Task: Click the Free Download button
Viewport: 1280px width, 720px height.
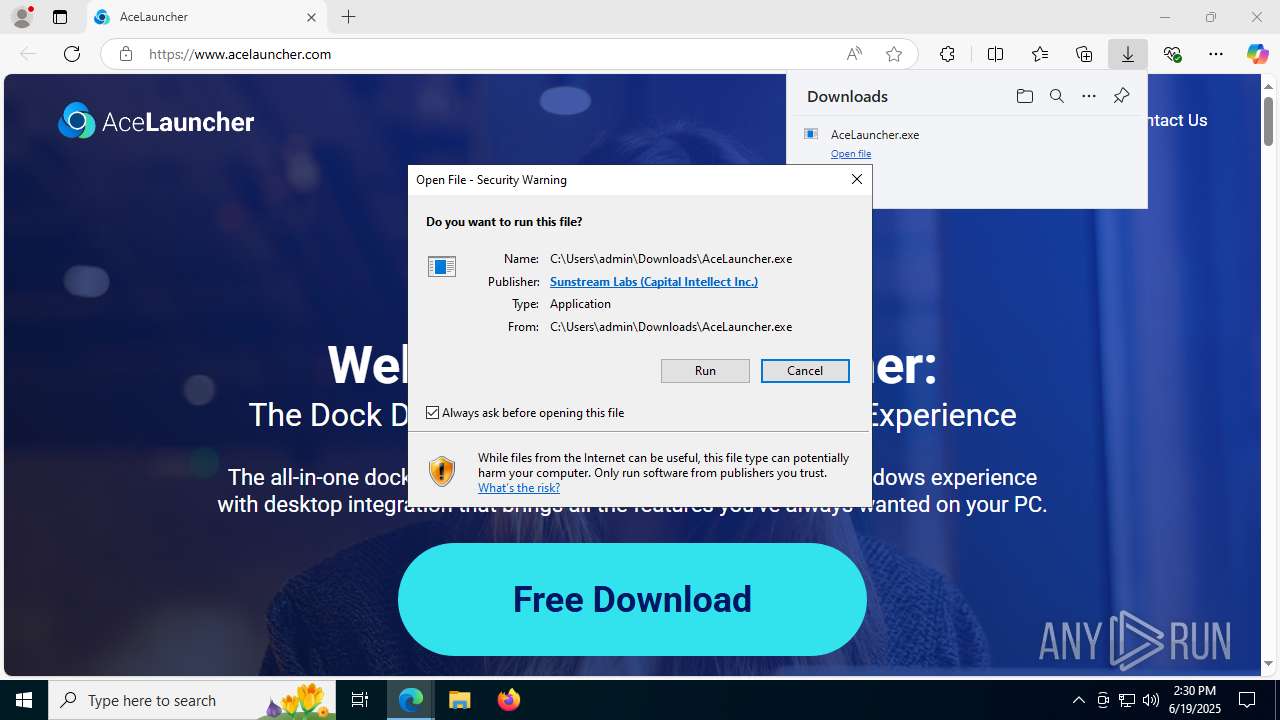Action: tap(632, 599)
